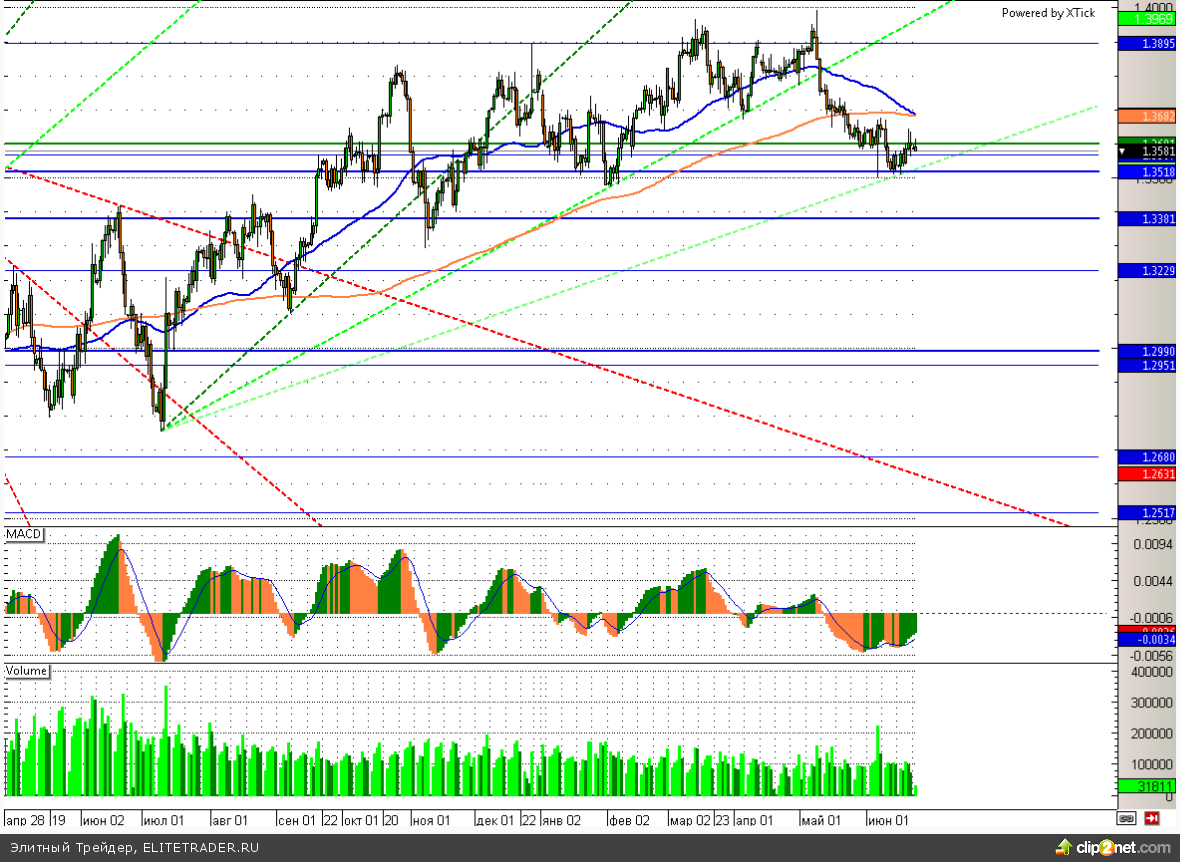Click the 300000 volume axis value
Viewport: 1180px width, 862px height.
pyautogui.click(x=1151, y=703)
